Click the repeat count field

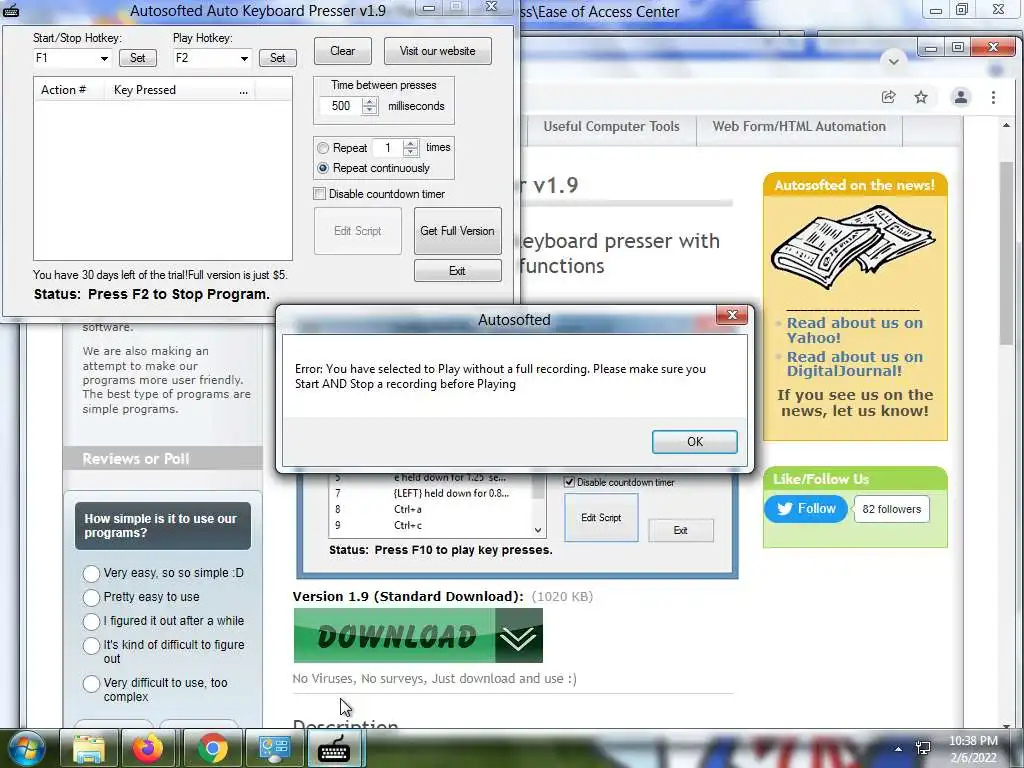point(387,148)
